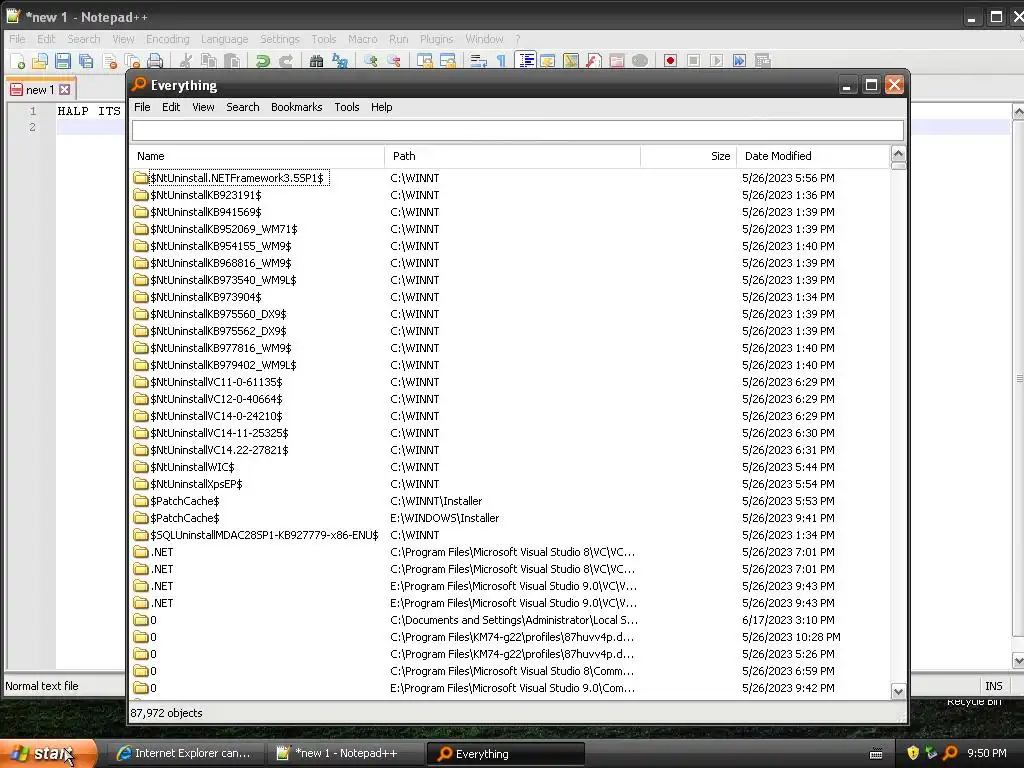Image resolution: width=1024 pixels, height=768 pixels.
Task: Click the Open file icon in Notepad++ toolbar
Action: coord(40,61)
